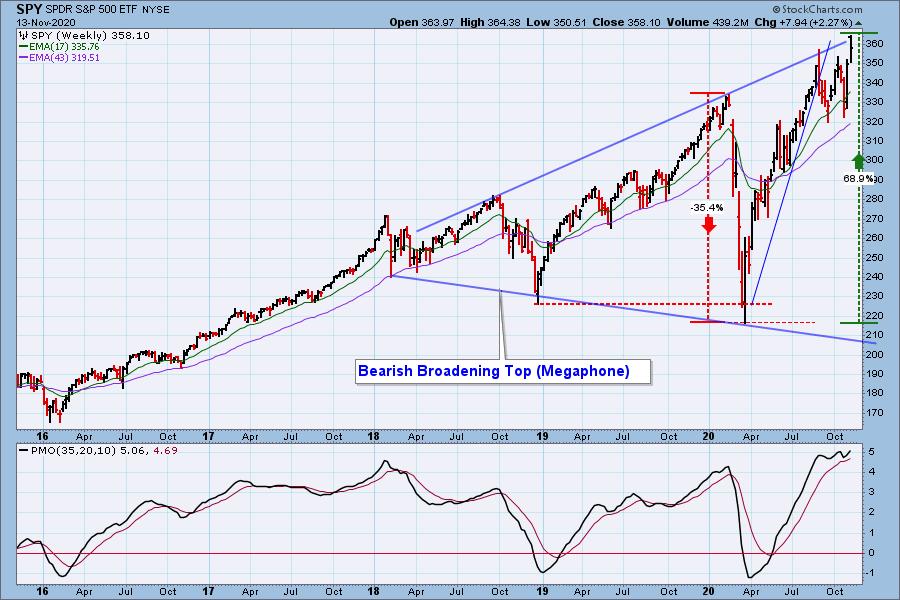This screenshot has width=900, height=600.
Task: Click the 170 price axis label
Action: pyautogui.click(x=875, y=412)
